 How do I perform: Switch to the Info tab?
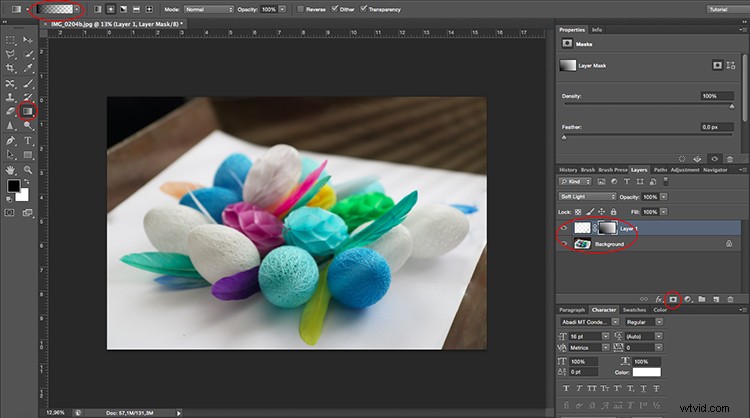597,30
